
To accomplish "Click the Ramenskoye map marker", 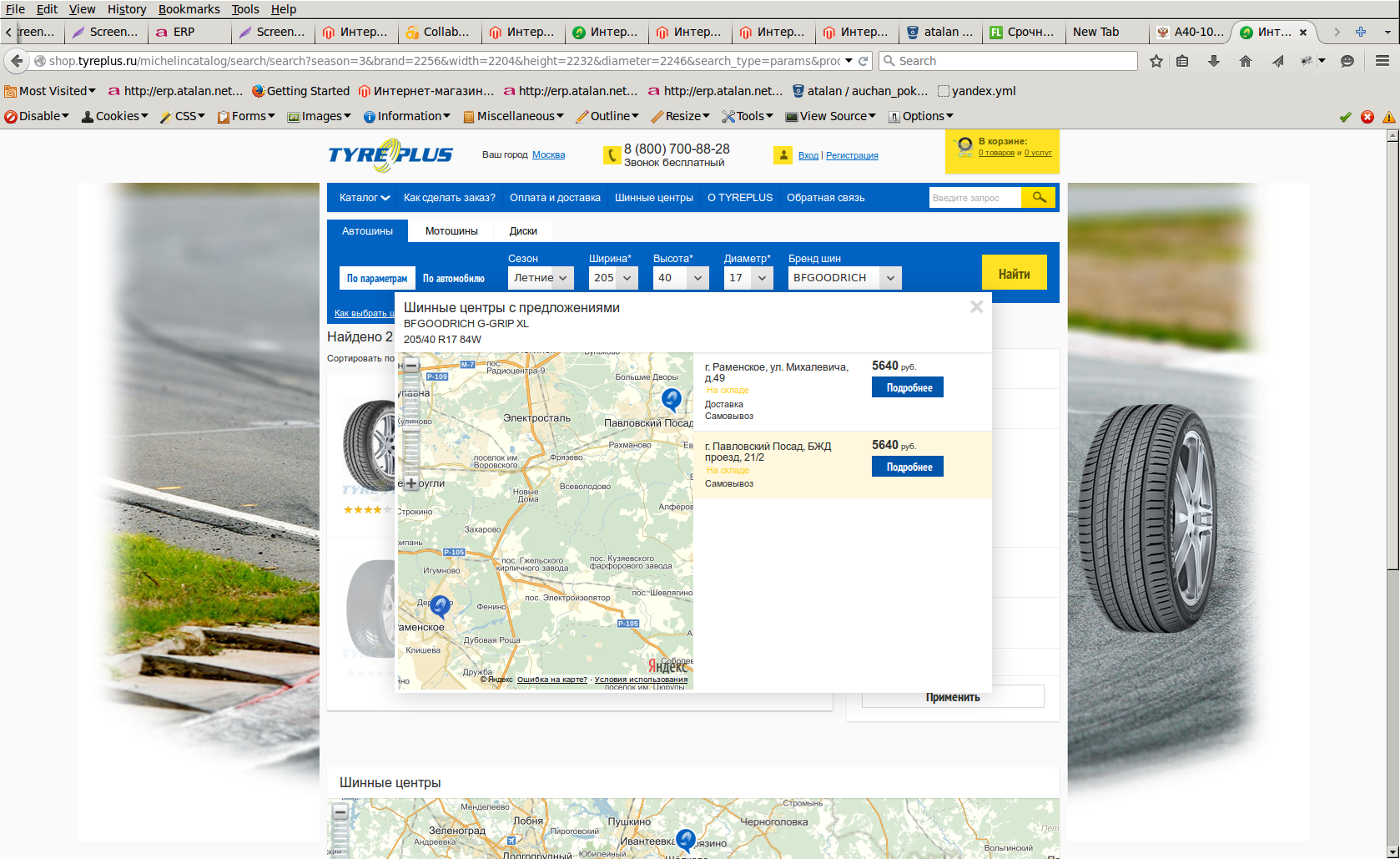I will click(440, 606).
